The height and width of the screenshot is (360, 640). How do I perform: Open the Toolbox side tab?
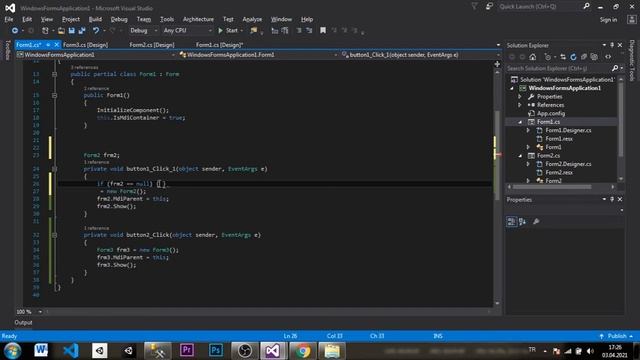coord(7,50)
